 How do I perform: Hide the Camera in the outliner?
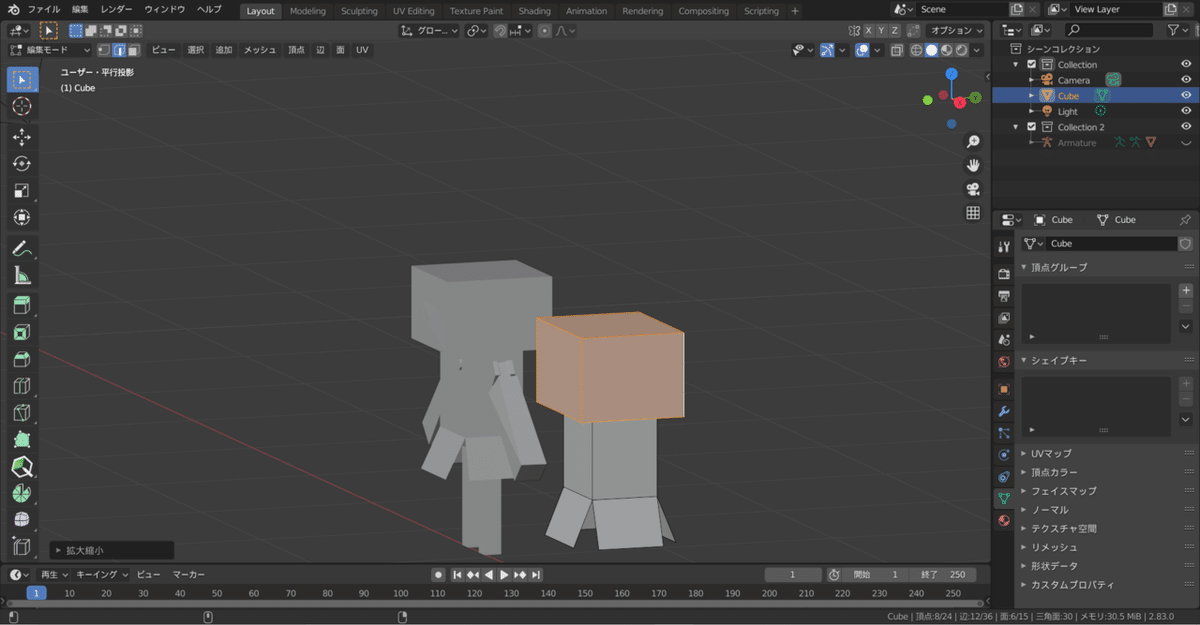[1186, 80]
